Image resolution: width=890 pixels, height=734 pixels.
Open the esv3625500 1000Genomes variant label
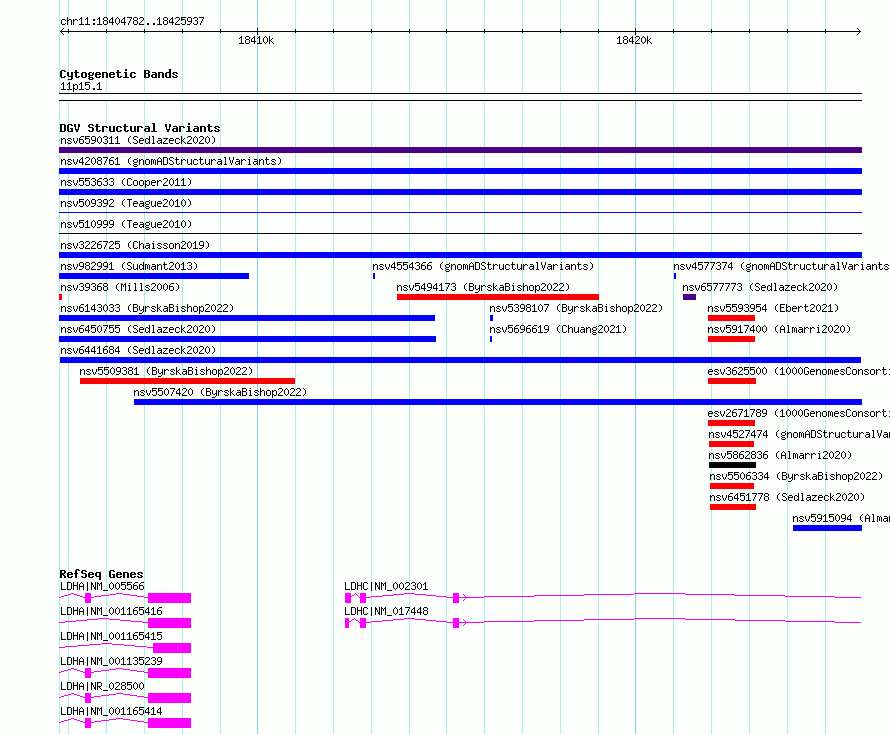[x=798, y=371]
